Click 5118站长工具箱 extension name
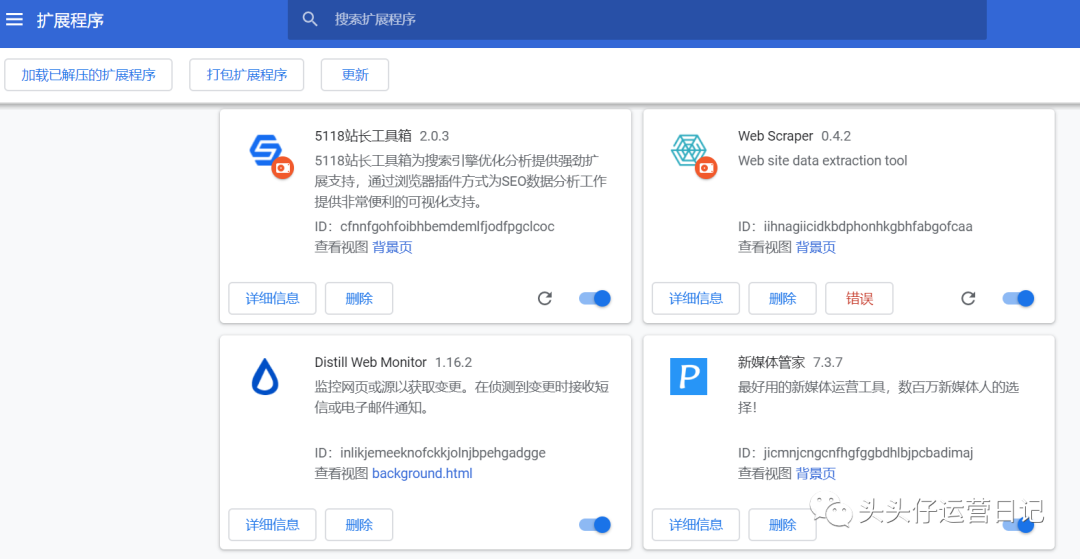 point(364,136)
